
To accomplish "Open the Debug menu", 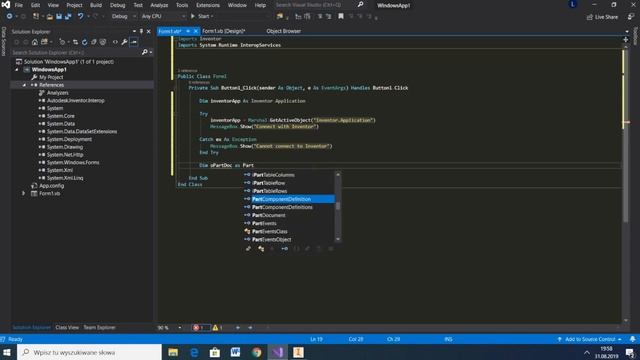I will click(118, 5).
